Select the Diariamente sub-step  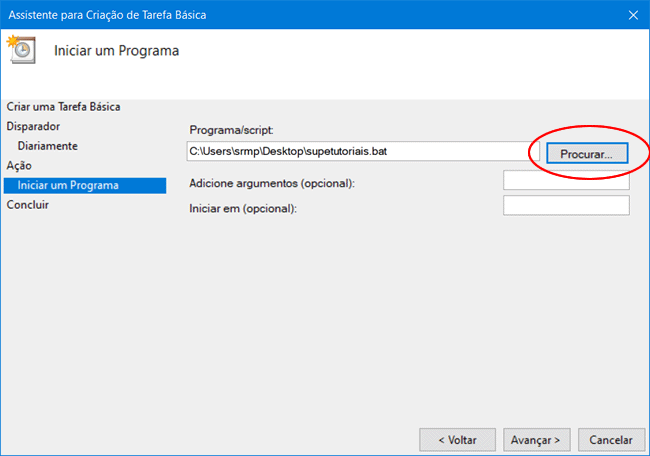[47, 146]
